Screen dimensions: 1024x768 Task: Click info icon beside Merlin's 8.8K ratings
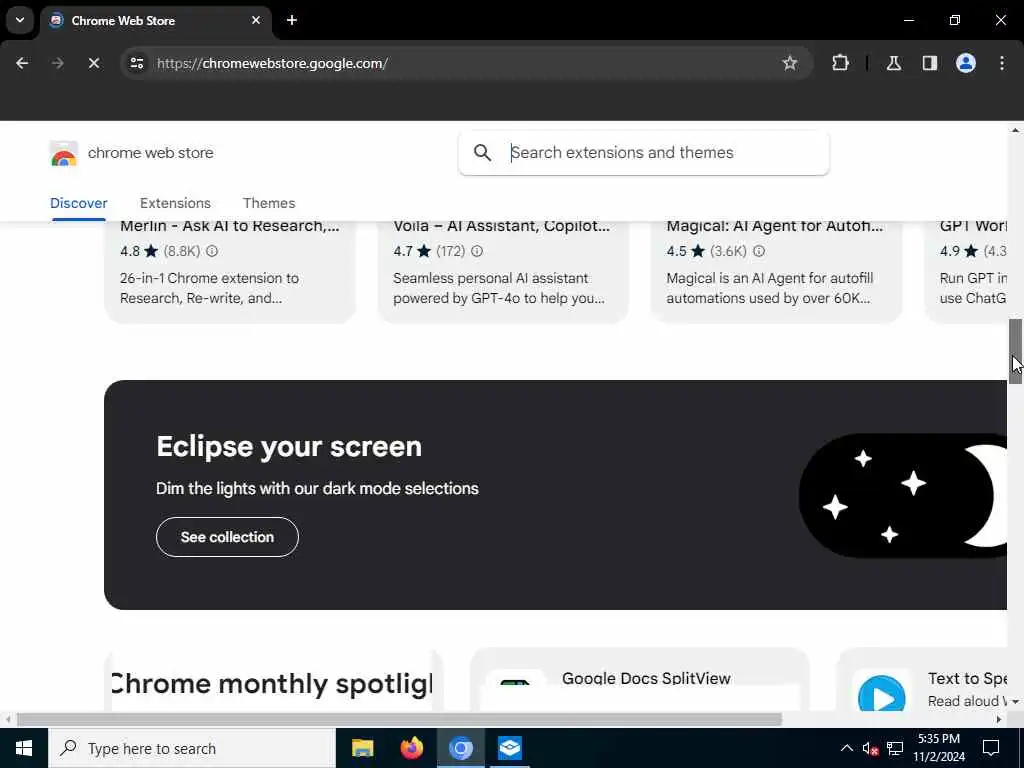212,251
